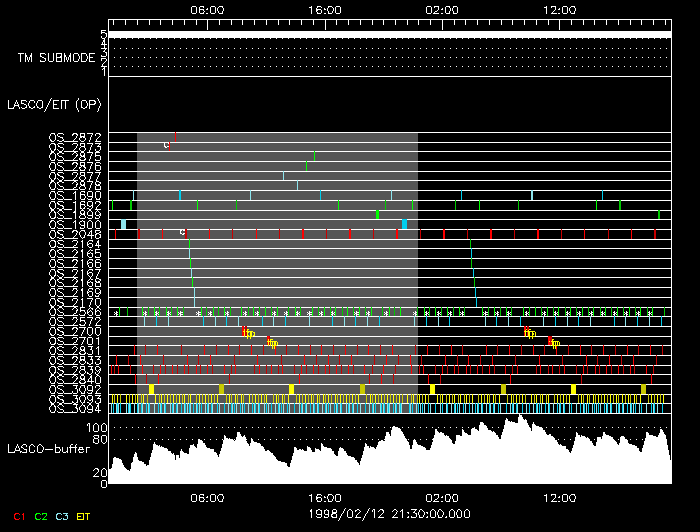Click the leftmost cyan block in OS_1900 row

[123, 224]
